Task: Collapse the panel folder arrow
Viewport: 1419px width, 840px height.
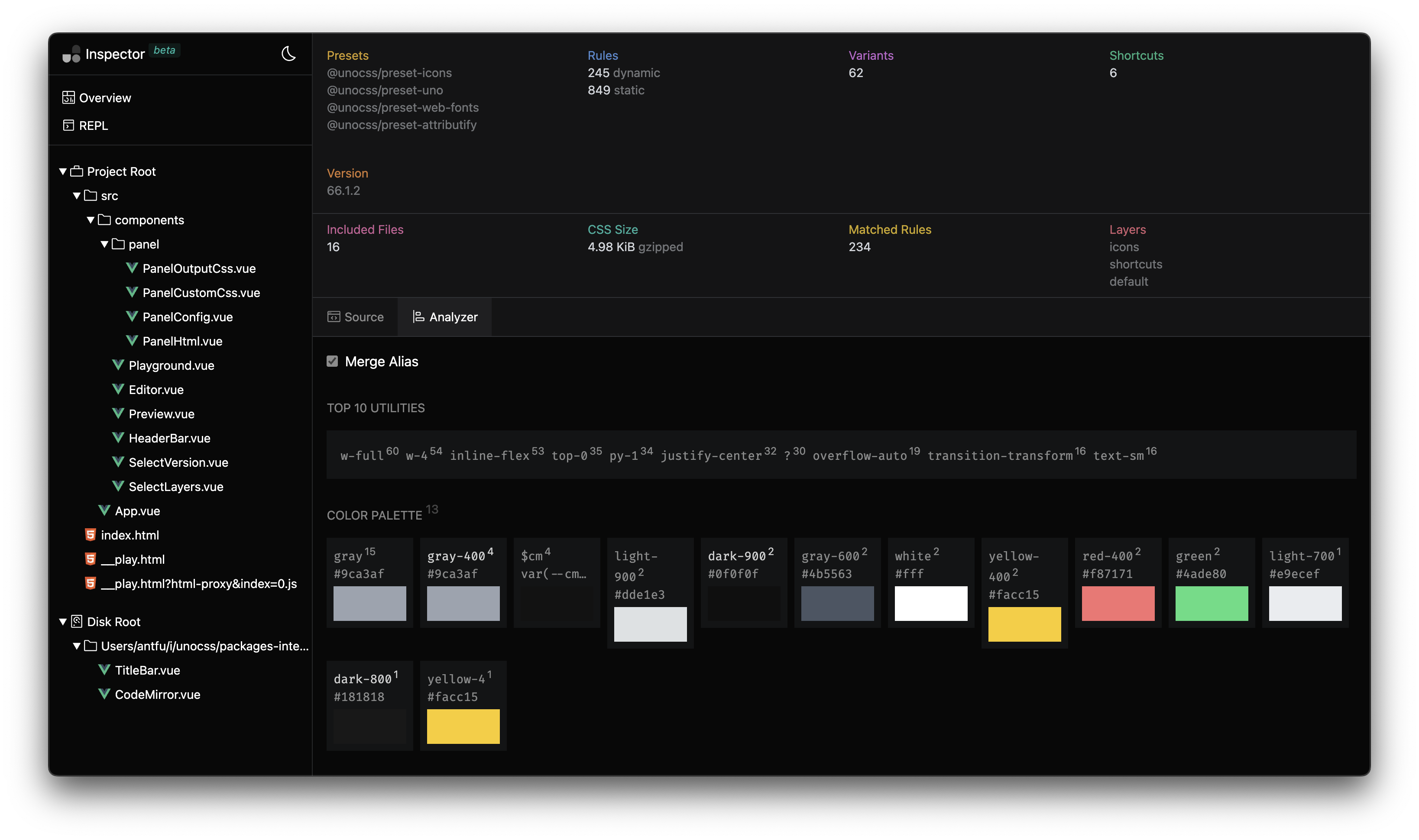Action: pos(104,244)
